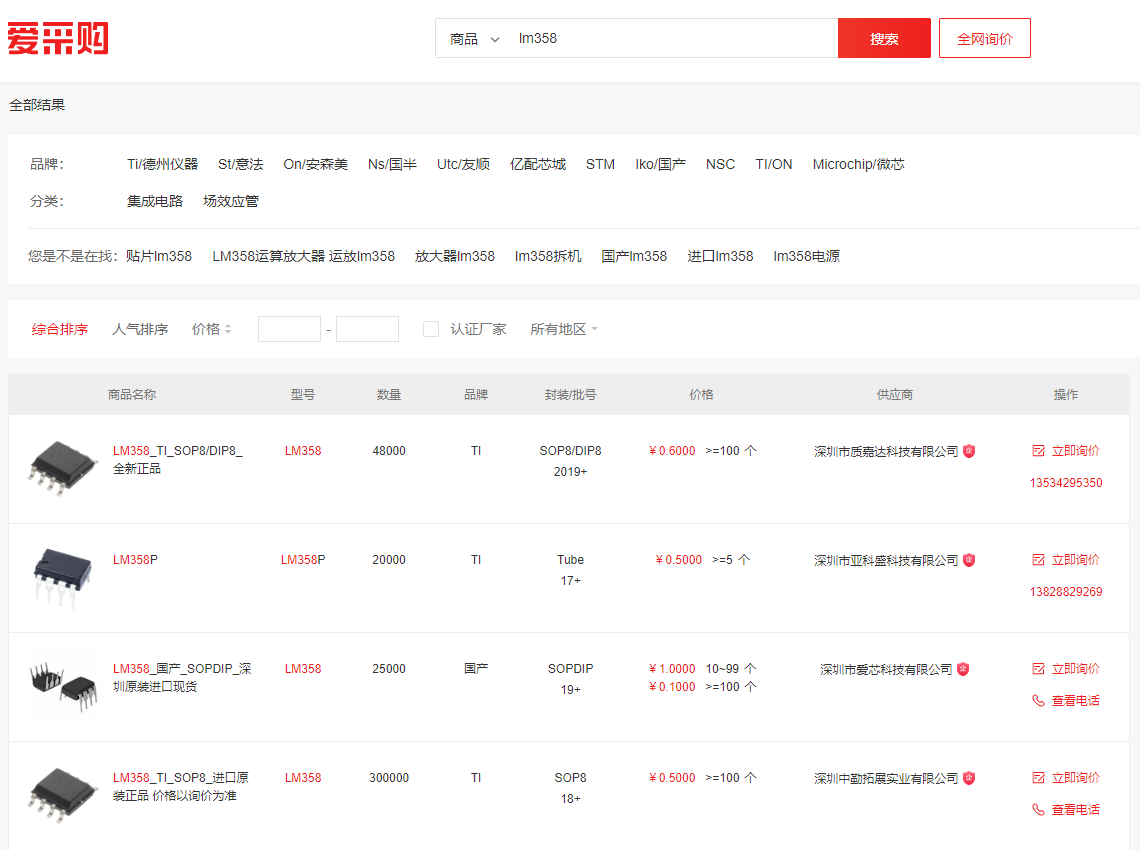Viewport: 1140px width, 850px height.
Task: Click the certification badge beside 深圳市爱芯科技有限公司
Action: tap(963, 669)
